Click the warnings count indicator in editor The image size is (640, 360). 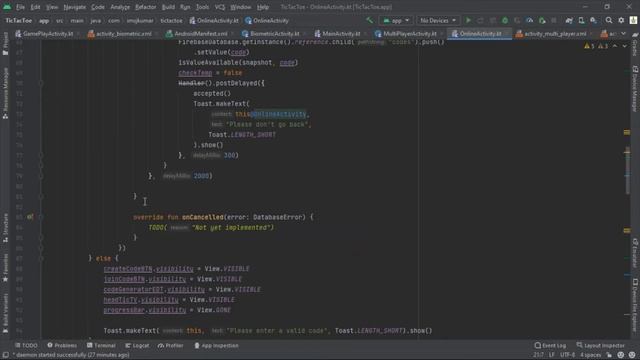tap(596, 46)
